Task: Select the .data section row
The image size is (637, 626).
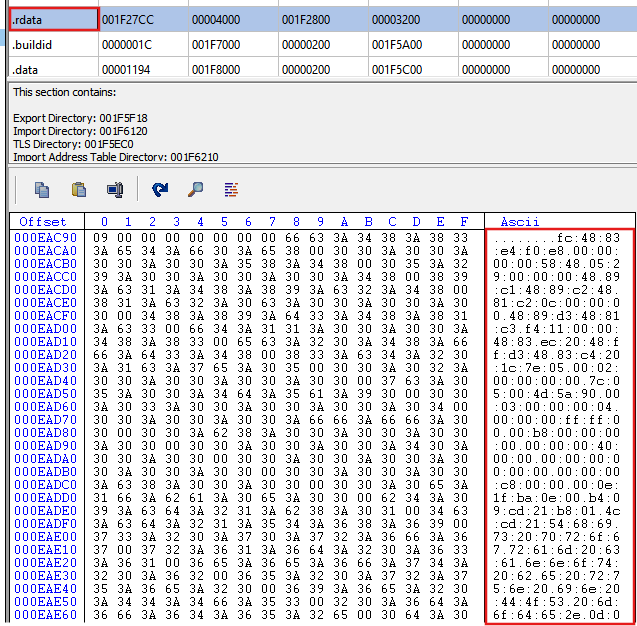Action: click(323, 68)
